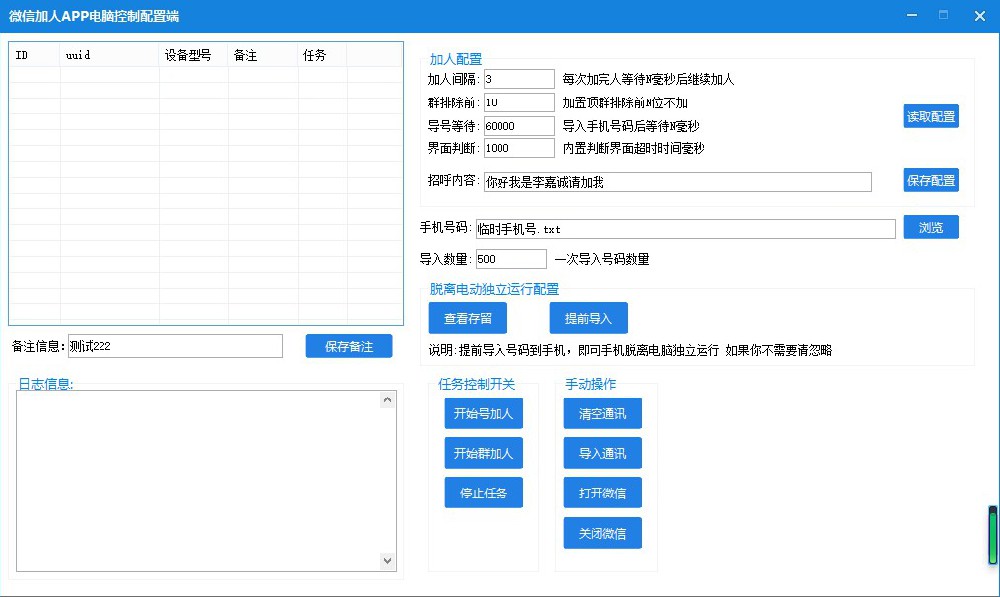Click the 保存配置 button

pyautogui.click(x=930, y=181)
